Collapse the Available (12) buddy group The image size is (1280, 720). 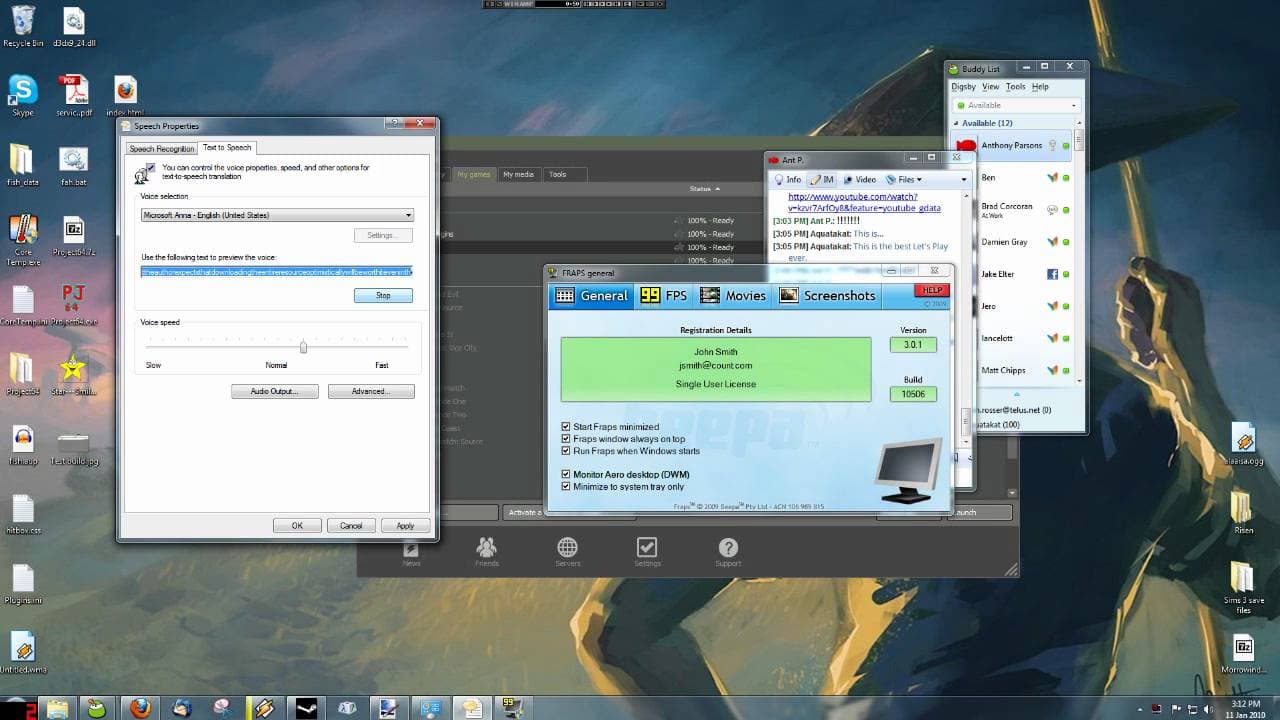pyautogui.click(x=956, y=123)
